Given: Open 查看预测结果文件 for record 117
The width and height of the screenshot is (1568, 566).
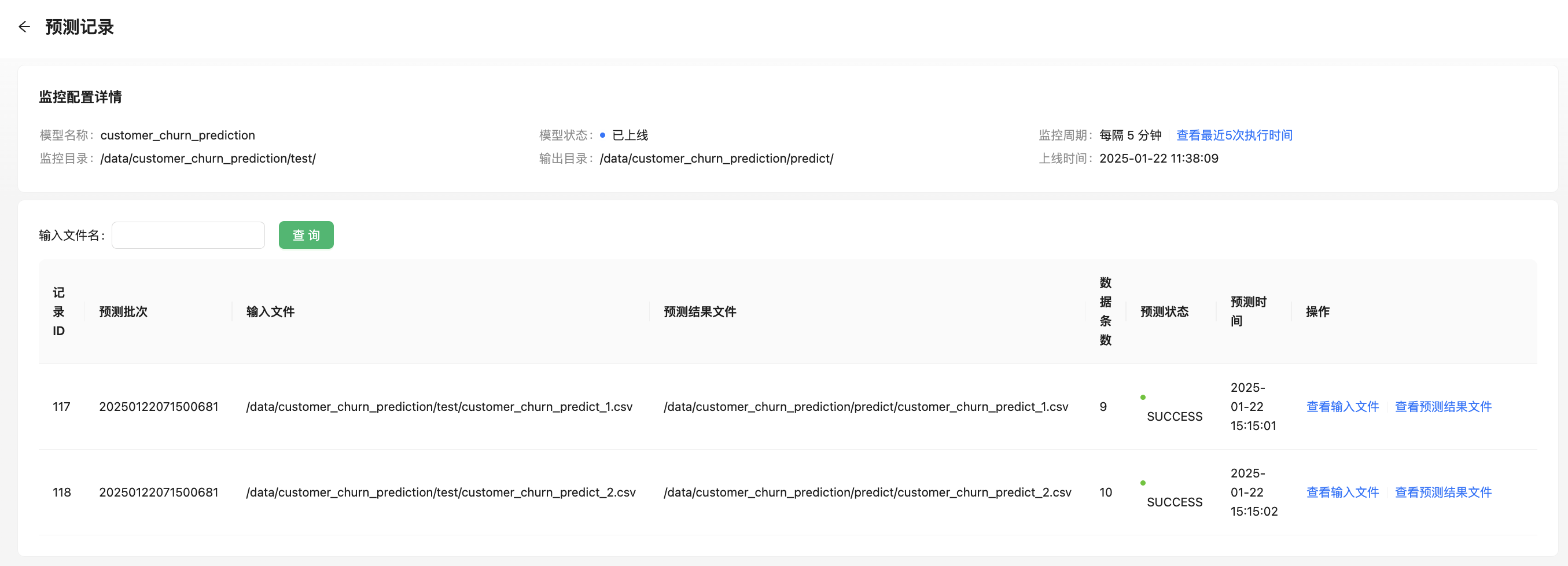Looking at the screenshot, I should [1442, 406].
